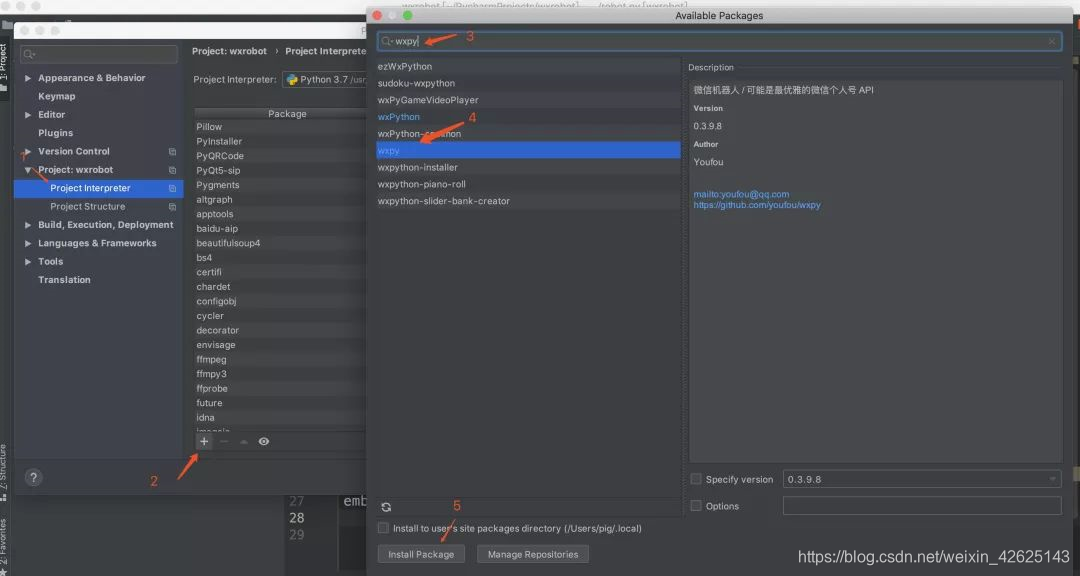Screen dimensions: 1080x576
Task: Click the settings search magnifier icon
Action: click(29, 54)
